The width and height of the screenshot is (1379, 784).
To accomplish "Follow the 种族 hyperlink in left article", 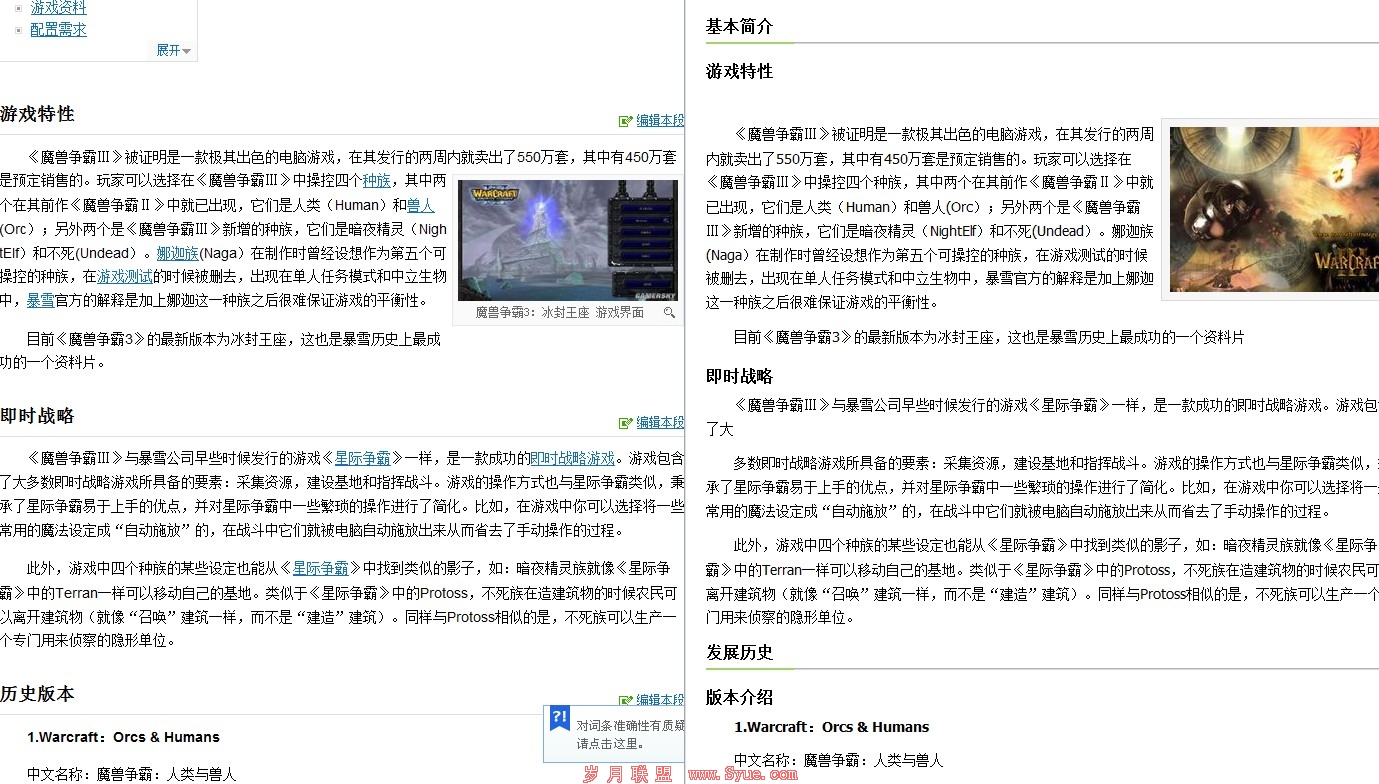I will coord(376,181).
